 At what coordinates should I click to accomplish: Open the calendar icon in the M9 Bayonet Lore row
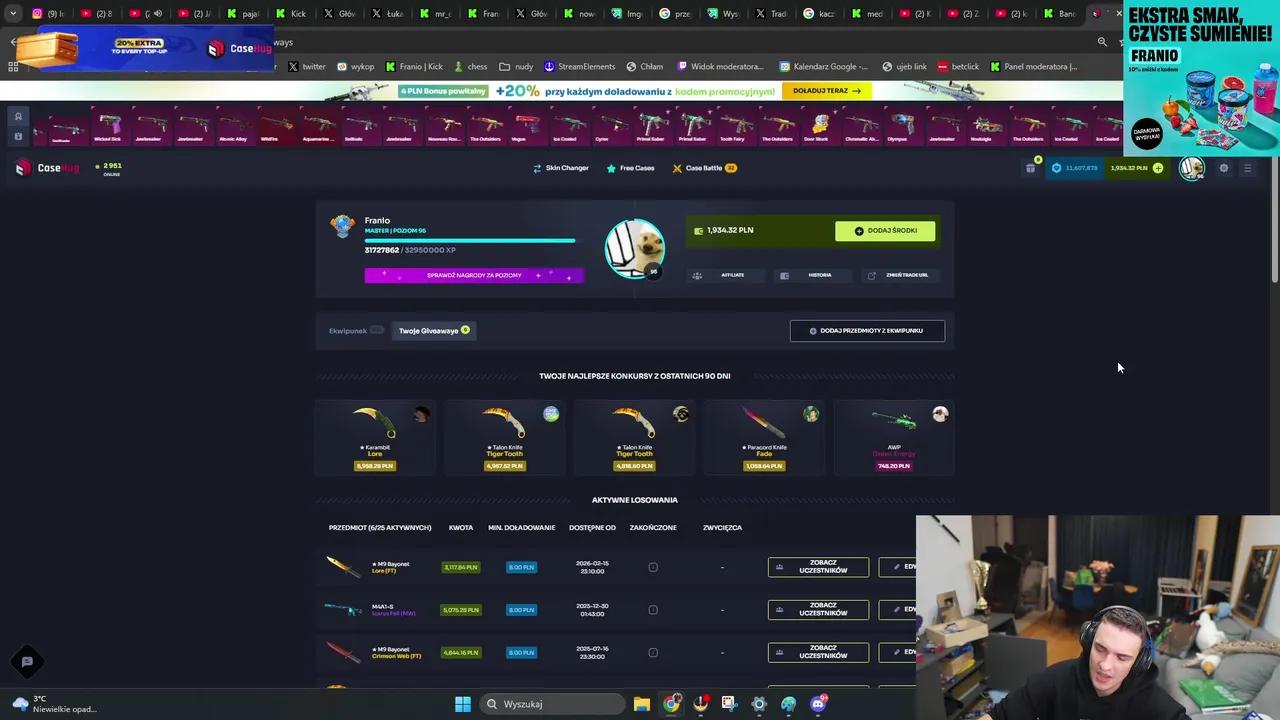click(653, 567)
